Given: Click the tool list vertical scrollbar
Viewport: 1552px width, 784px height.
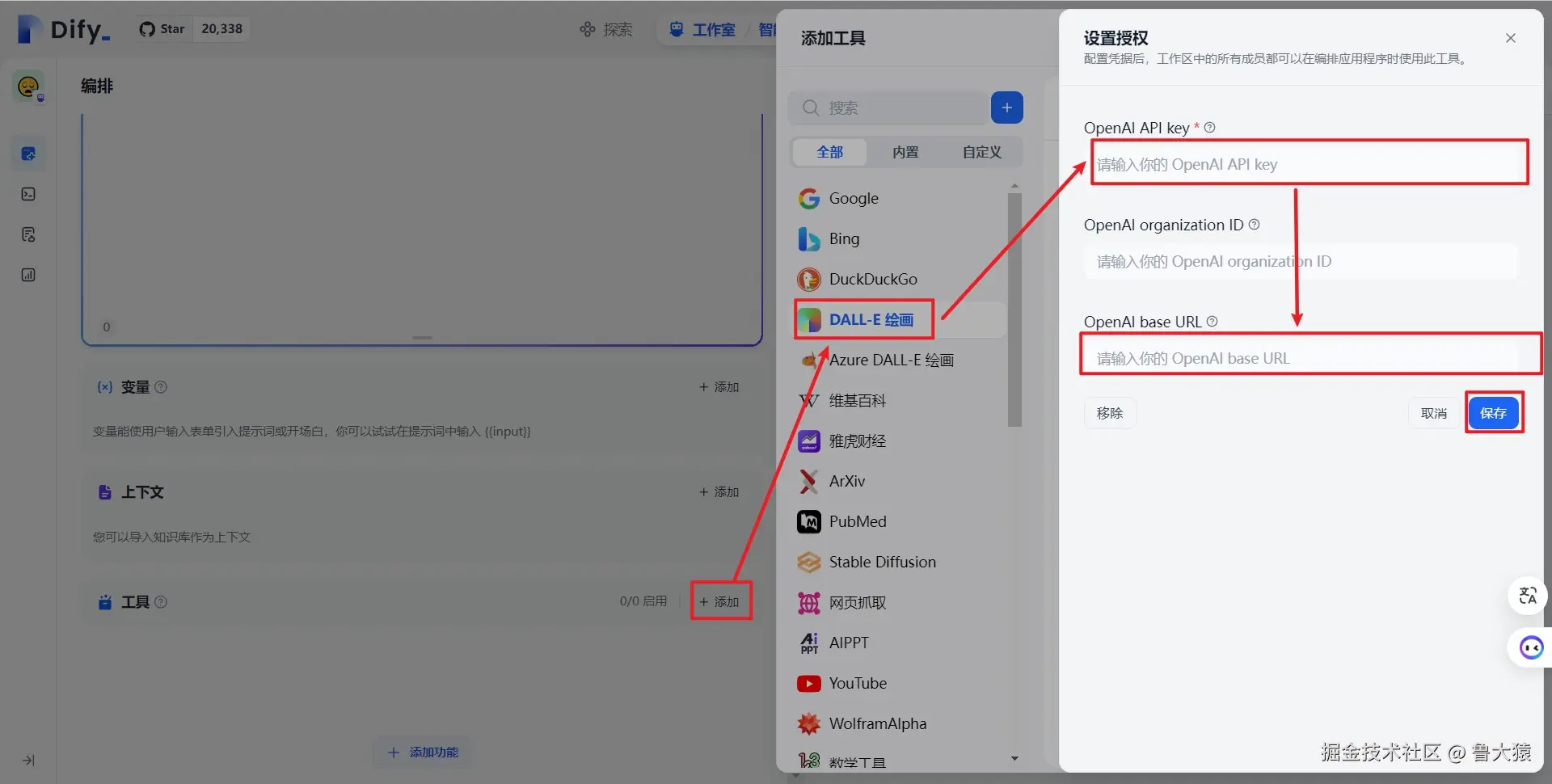Looking at the screenshot, I should (1014, 310).
